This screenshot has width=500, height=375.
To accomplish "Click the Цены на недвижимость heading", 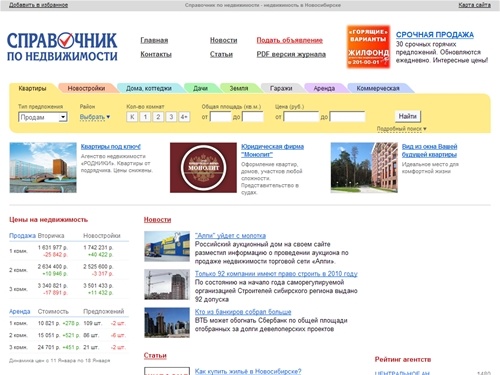I will click(x=49, y=220).
